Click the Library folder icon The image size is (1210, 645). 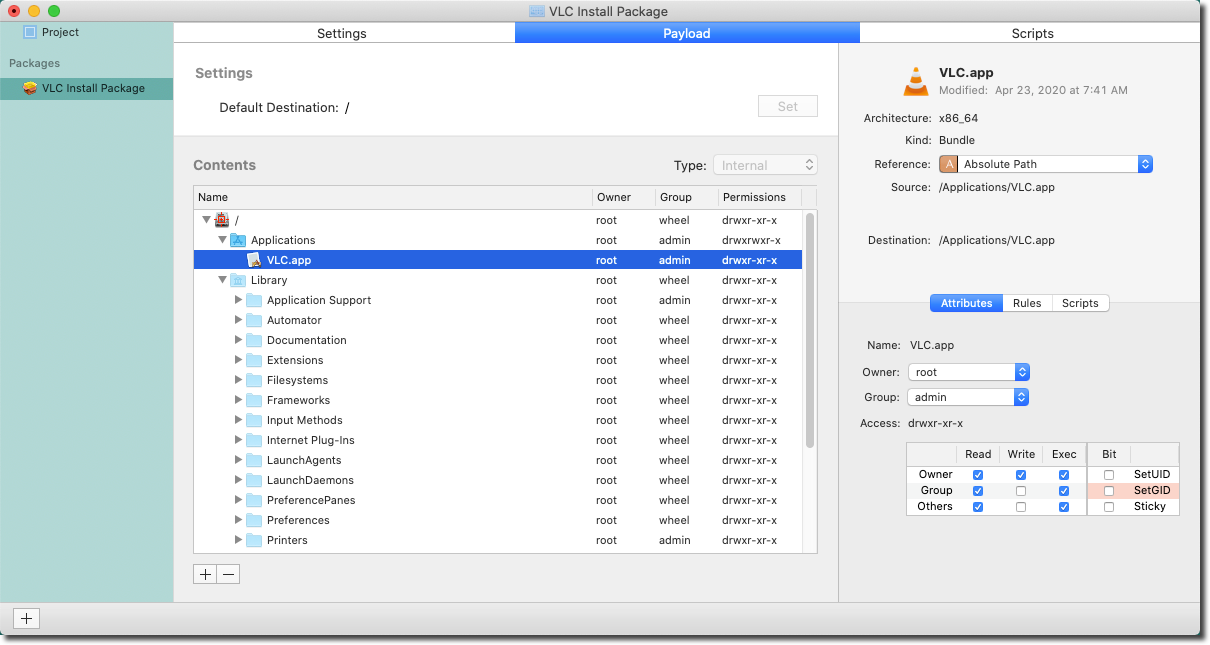click(x=238, y=280)
